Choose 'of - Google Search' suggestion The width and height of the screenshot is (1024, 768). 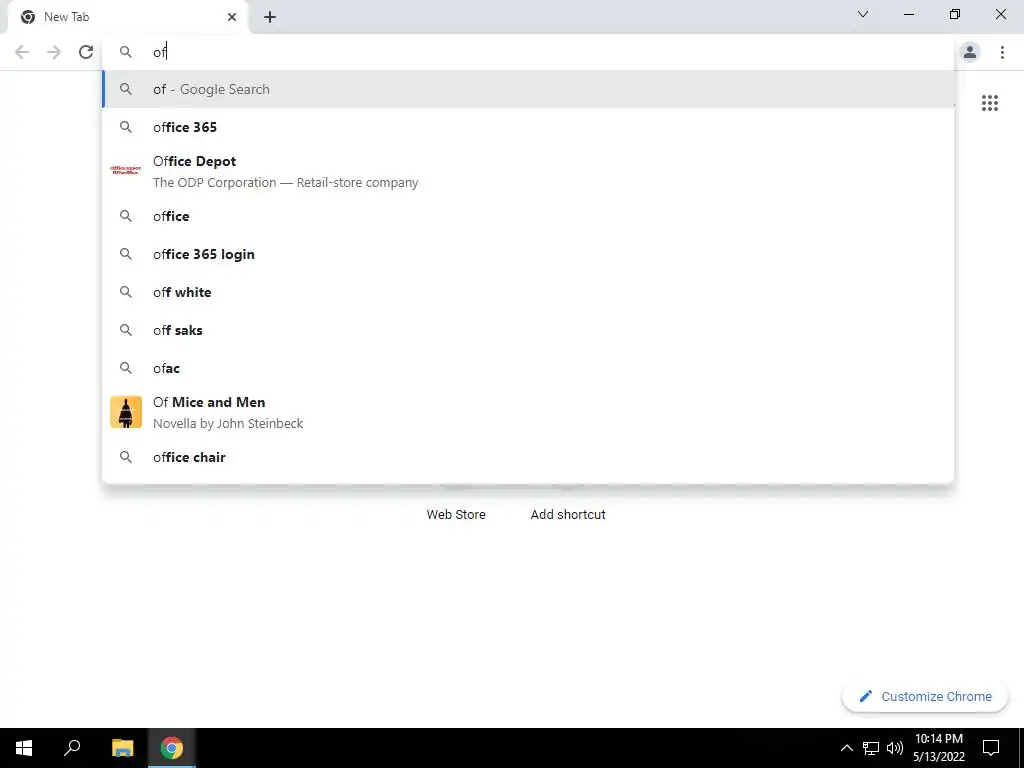[x=528, y=89]
